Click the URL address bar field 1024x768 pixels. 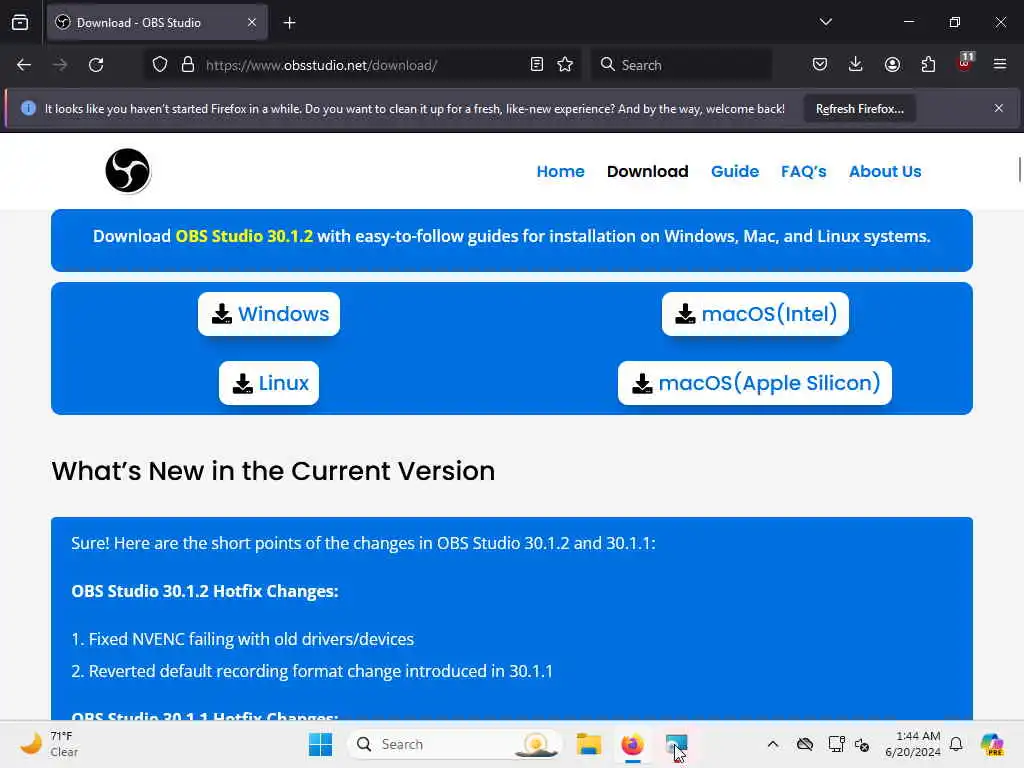[362, 65]
